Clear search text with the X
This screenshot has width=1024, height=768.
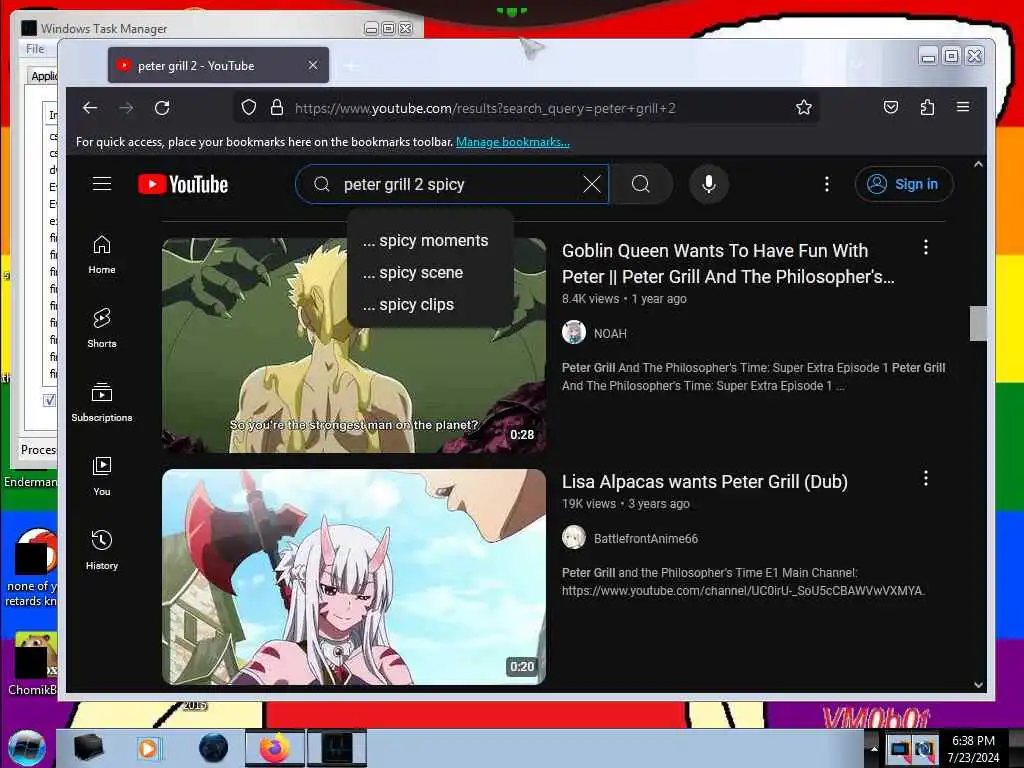tap(592, 184)
